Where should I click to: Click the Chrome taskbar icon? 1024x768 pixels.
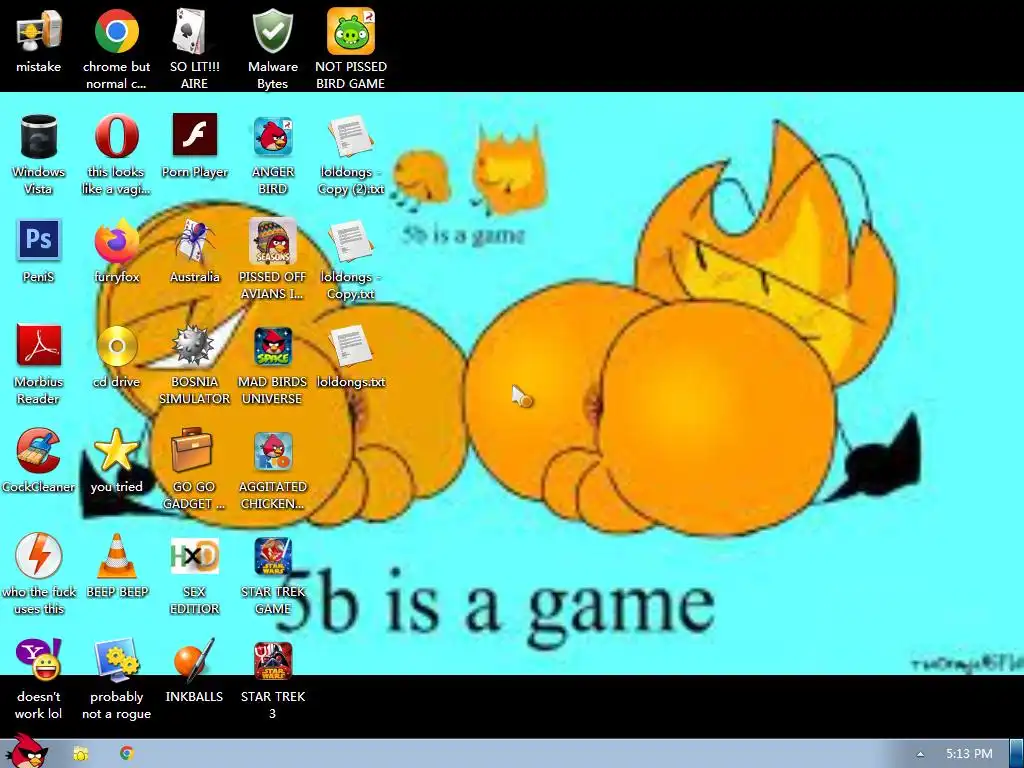point(127,754)
